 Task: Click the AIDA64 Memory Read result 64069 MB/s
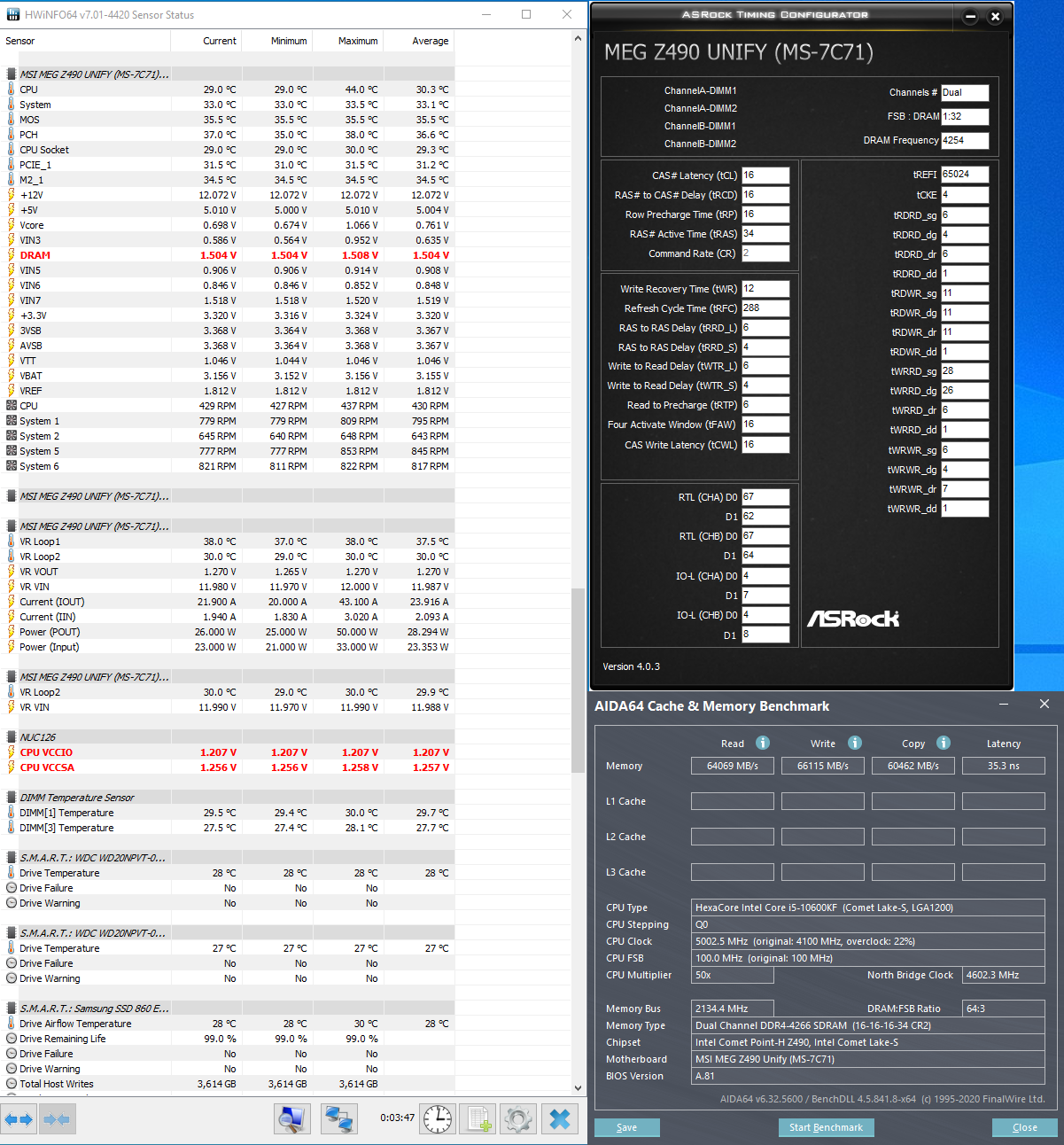click(733, 766)
